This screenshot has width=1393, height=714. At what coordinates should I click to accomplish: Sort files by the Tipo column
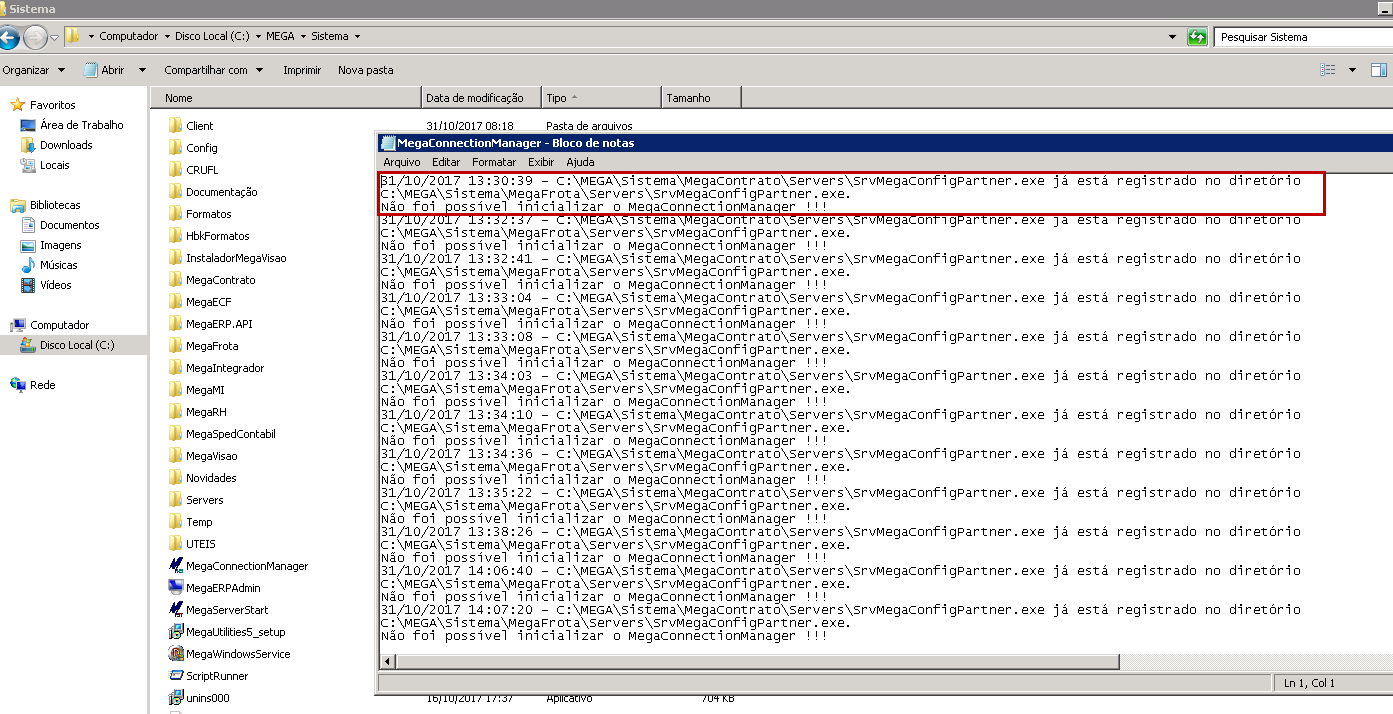pos(601,98)
